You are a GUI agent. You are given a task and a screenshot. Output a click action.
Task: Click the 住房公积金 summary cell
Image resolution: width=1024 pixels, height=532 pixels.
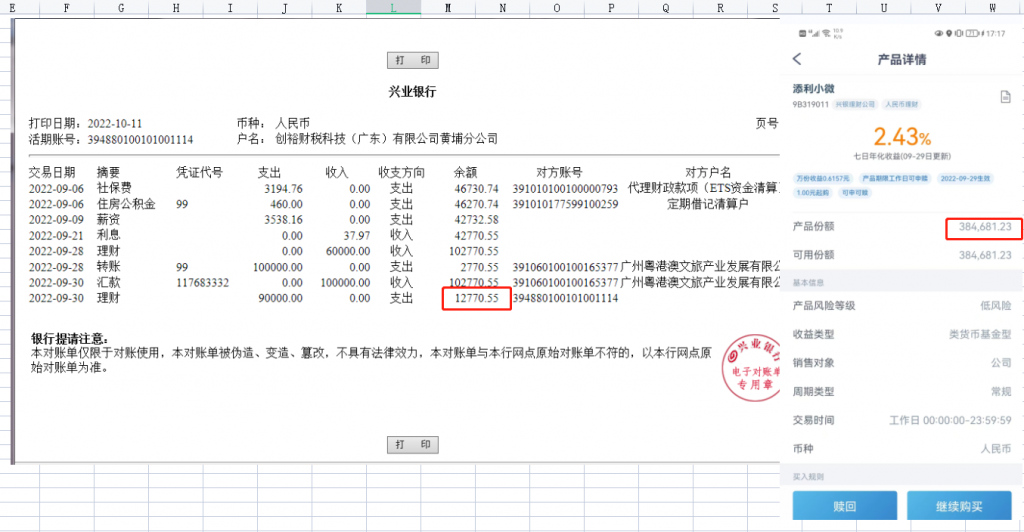click(126, 204)
